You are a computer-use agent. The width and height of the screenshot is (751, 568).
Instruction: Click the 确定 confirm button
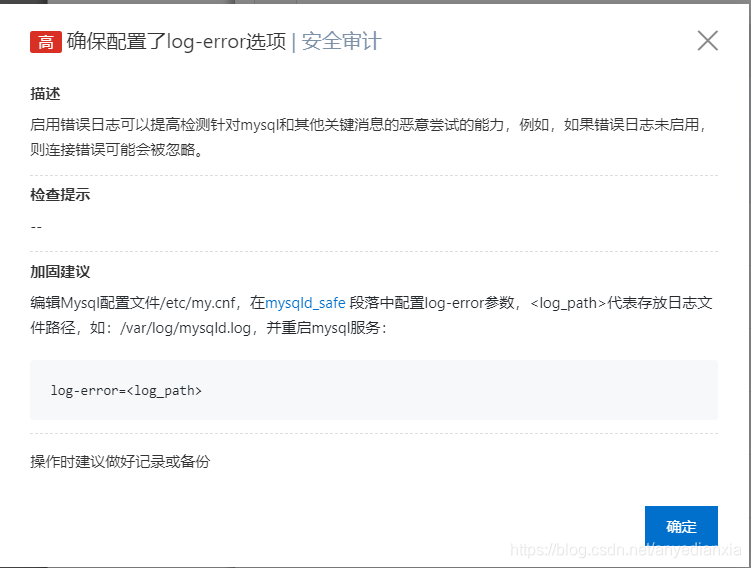pos(681,526)
